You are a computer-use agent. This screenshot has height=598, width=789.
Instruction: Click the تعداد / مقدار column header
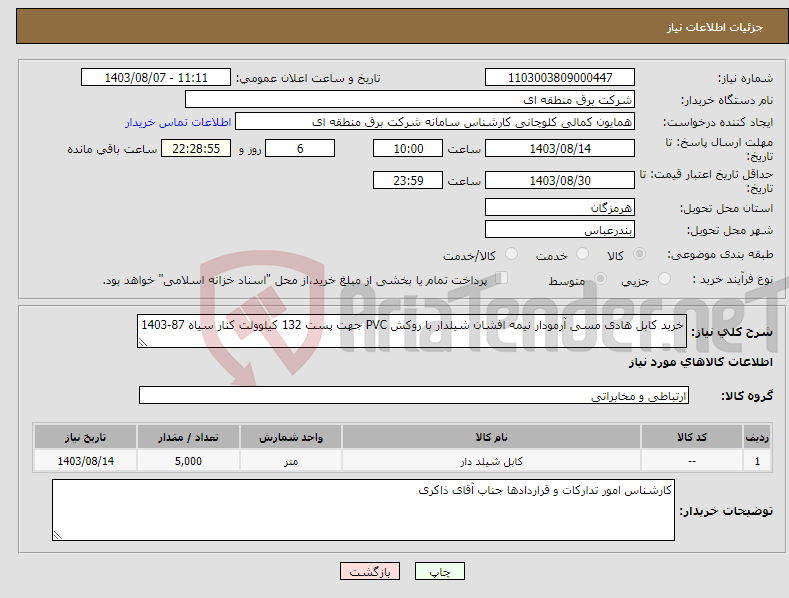pos(188,437)
